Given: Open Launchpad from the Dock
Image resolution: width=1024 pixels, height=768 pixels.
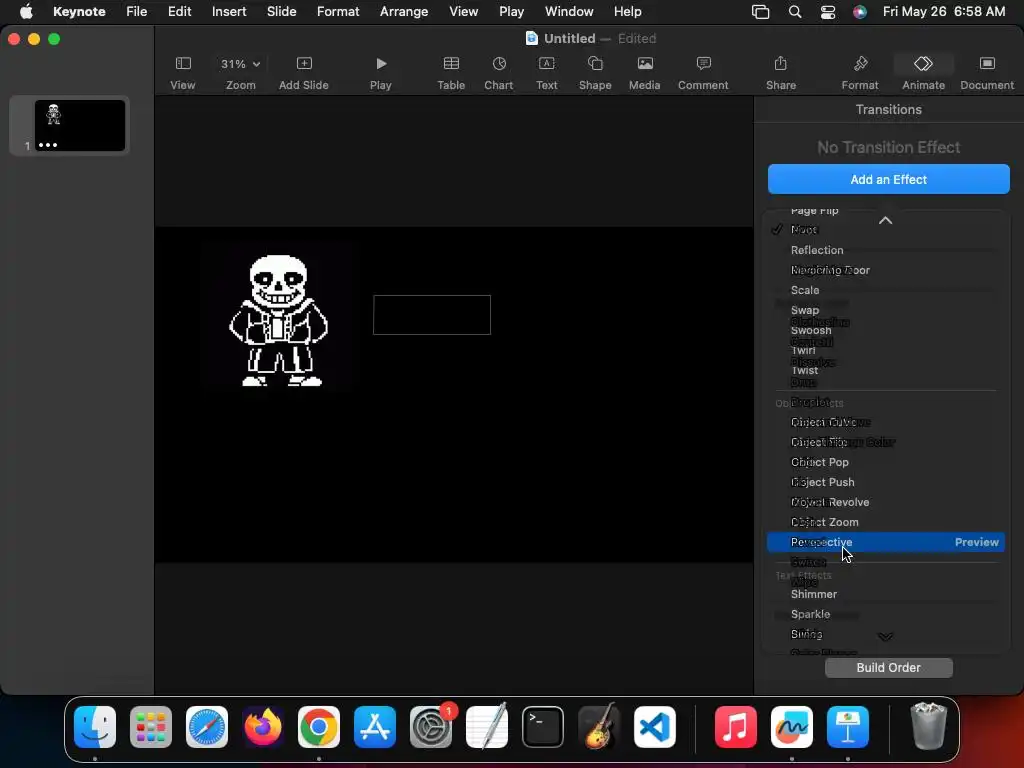Looking at the screenshot, I should pos(151,727).
